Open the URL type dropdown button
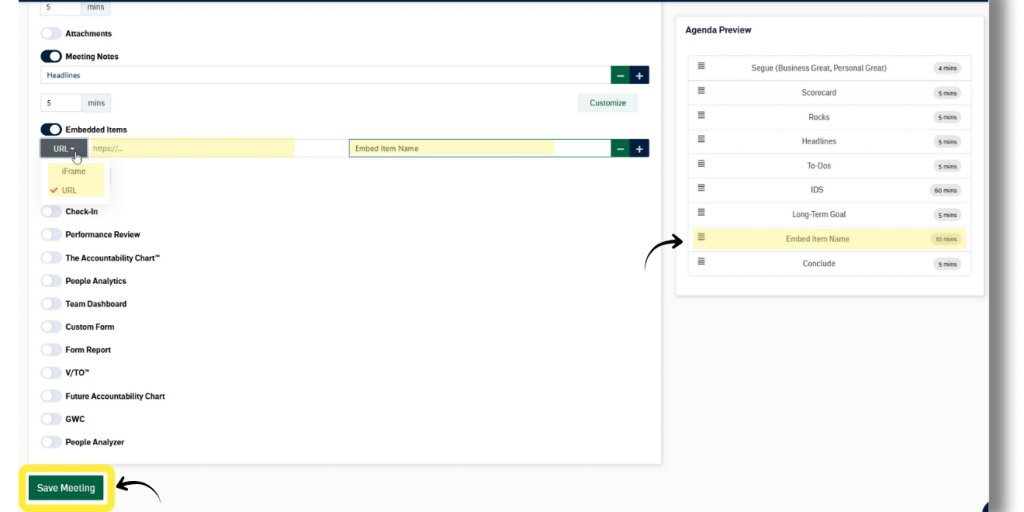The width and height of the screenshot is (1024, 512). (64, 148)
